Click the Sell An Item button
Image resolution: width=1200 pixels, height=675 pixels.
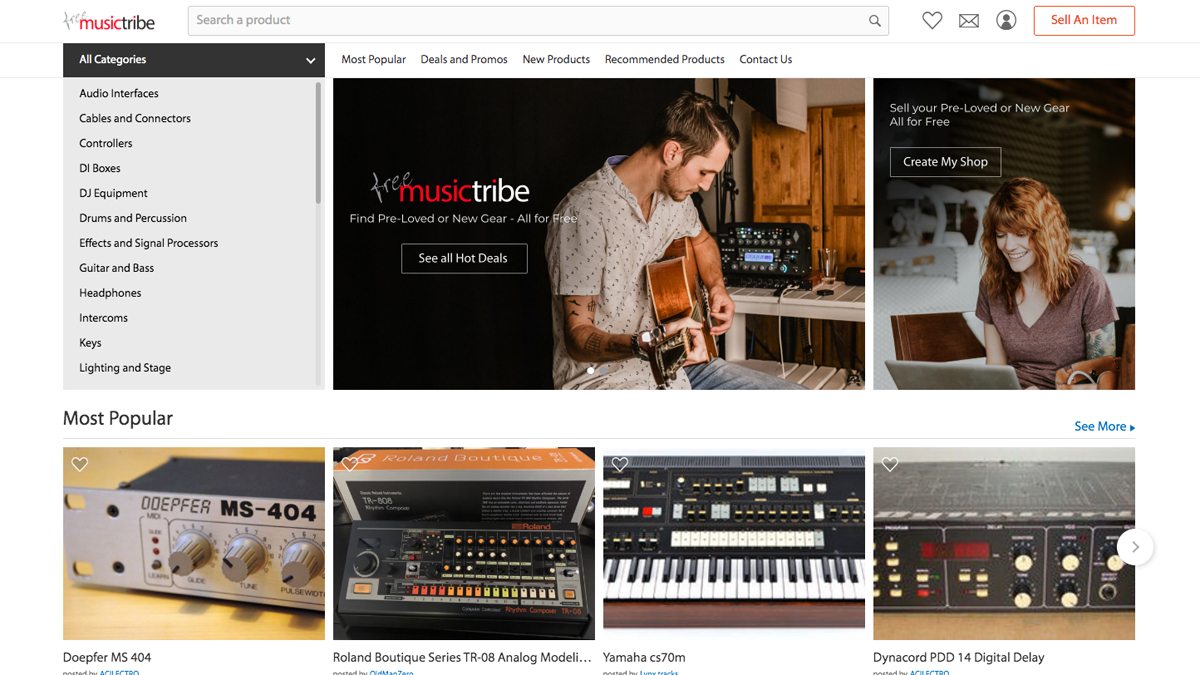point(1084,20)
